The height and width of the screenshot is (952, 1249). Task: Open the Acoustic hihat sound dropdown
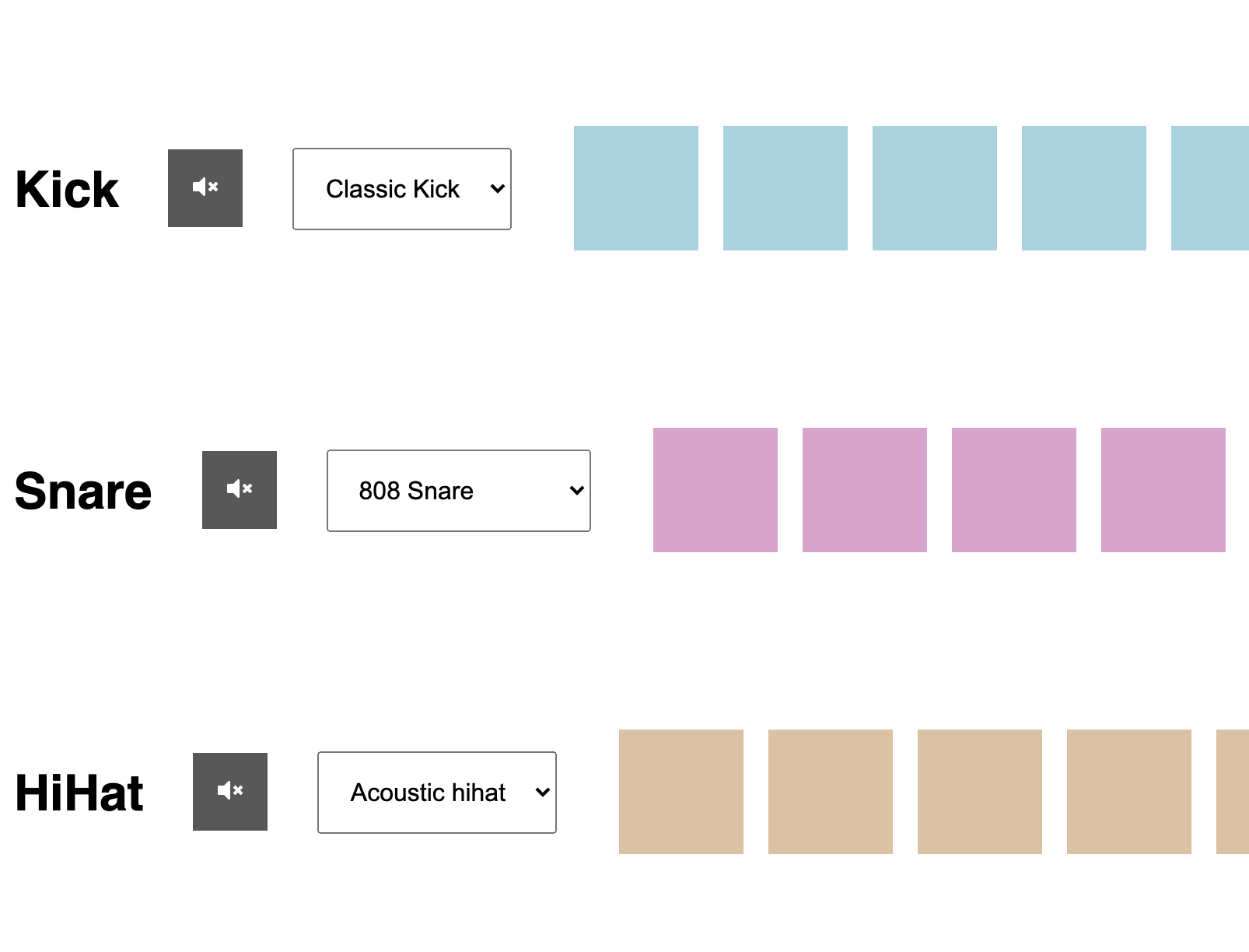(437, 793)
